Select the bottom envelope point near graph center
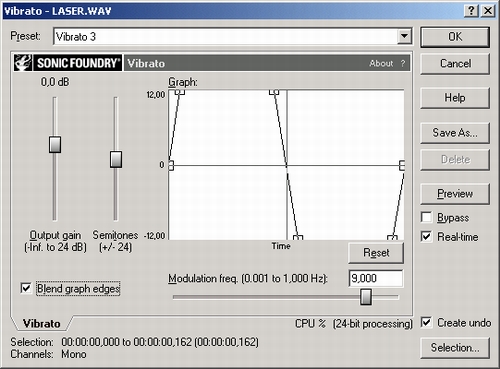The image size is (500, 369). pyautogui.click(x=298, y=237)
